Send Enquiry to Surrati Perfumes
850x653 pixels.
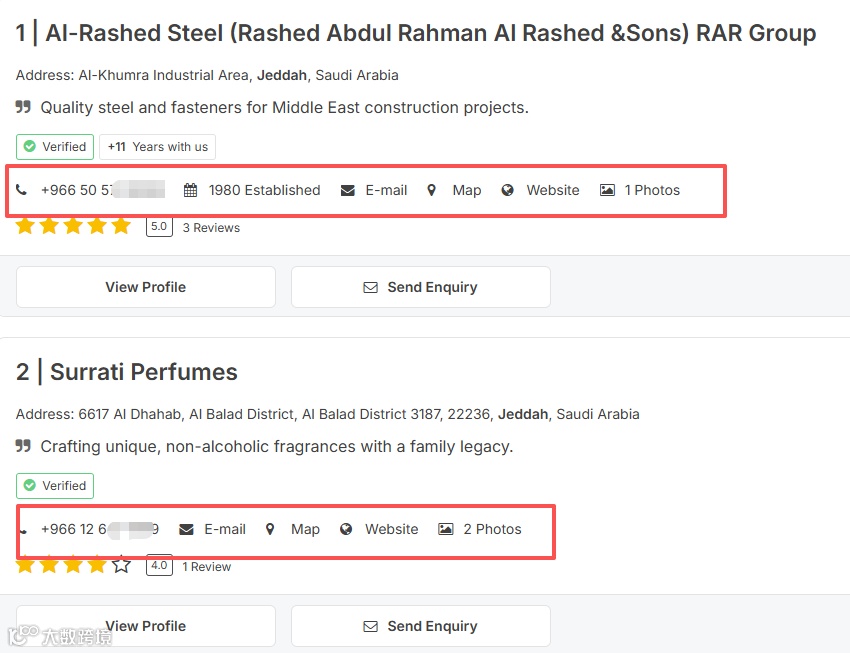click(420, 626)
